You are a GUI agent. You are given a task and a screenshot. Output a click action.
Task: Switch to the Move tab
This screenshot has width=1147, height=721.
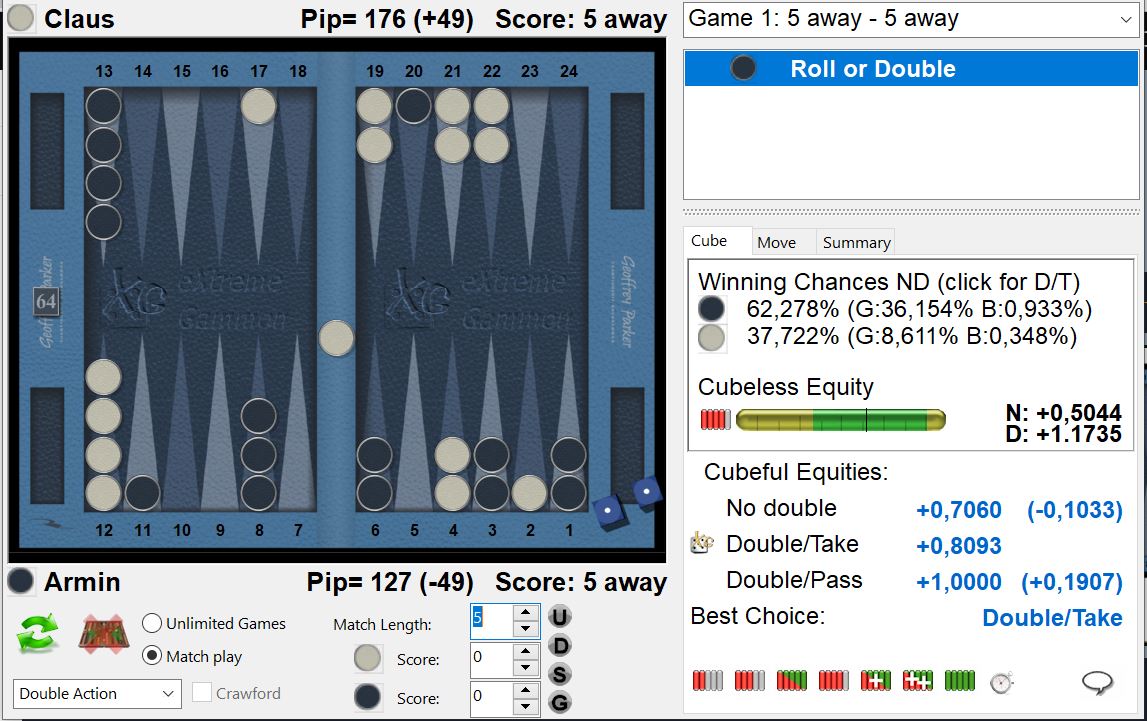tap(776, 242)
